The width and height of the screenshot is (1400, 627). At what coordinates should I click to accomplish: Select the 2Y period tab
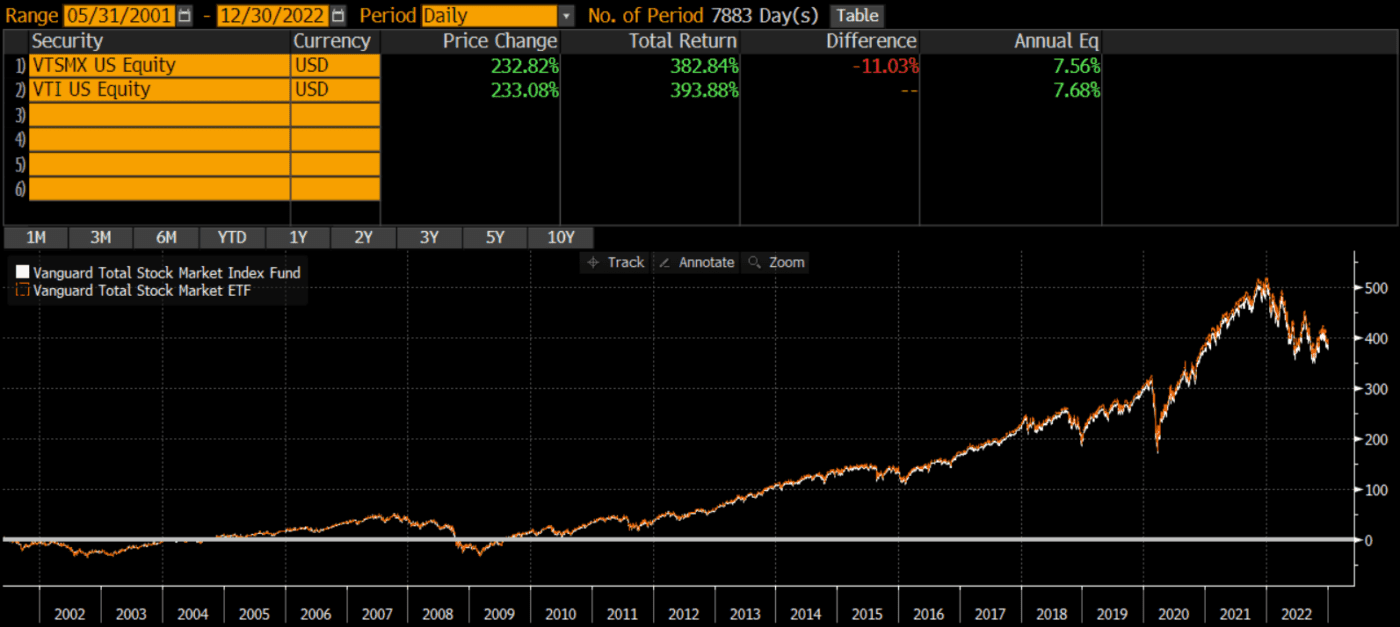point(363,237)
